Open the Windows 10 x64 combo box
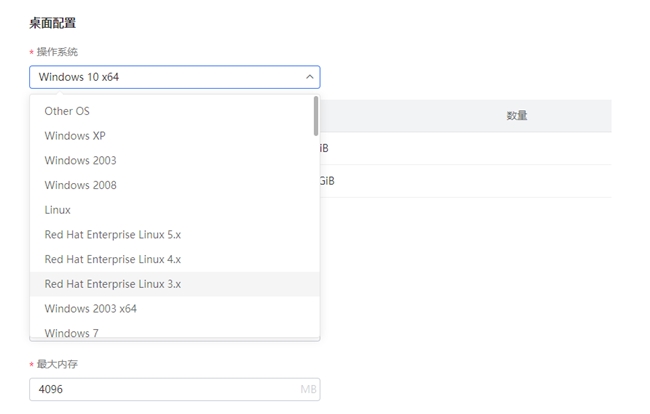The width and height of the screenshot is (650, 414). (175, 77)
